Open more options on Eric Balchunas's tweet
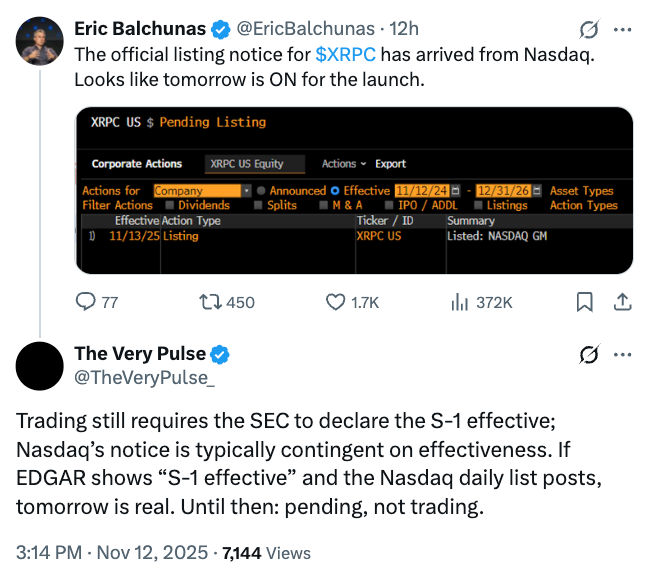Screen dimensions: 650x578 623,29
